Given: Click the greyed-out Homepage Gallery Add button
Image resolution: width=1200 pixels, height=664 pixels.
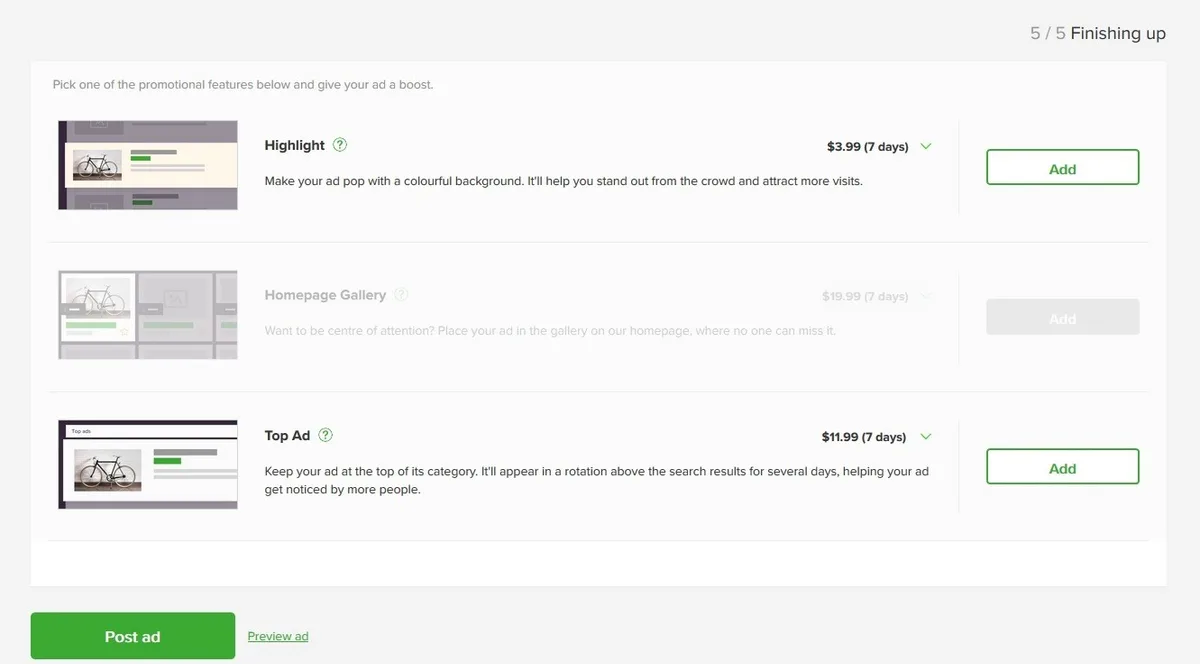Looking at the screenshot, I should pyautogui.click(x=1062, y=317).
